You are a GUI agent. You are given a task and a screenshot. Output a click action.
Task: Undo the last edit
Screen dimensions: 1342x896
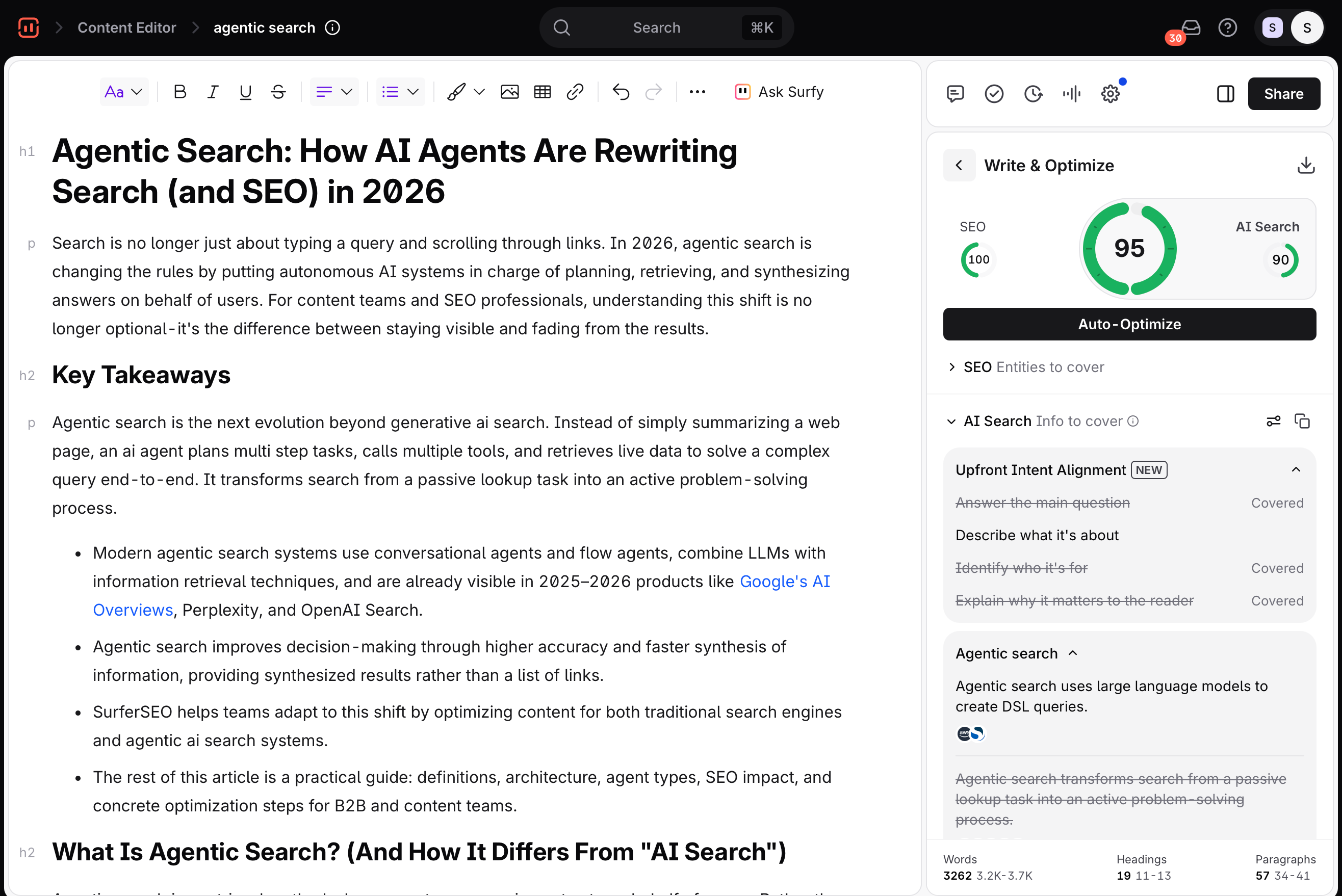[x=621, y=92]
